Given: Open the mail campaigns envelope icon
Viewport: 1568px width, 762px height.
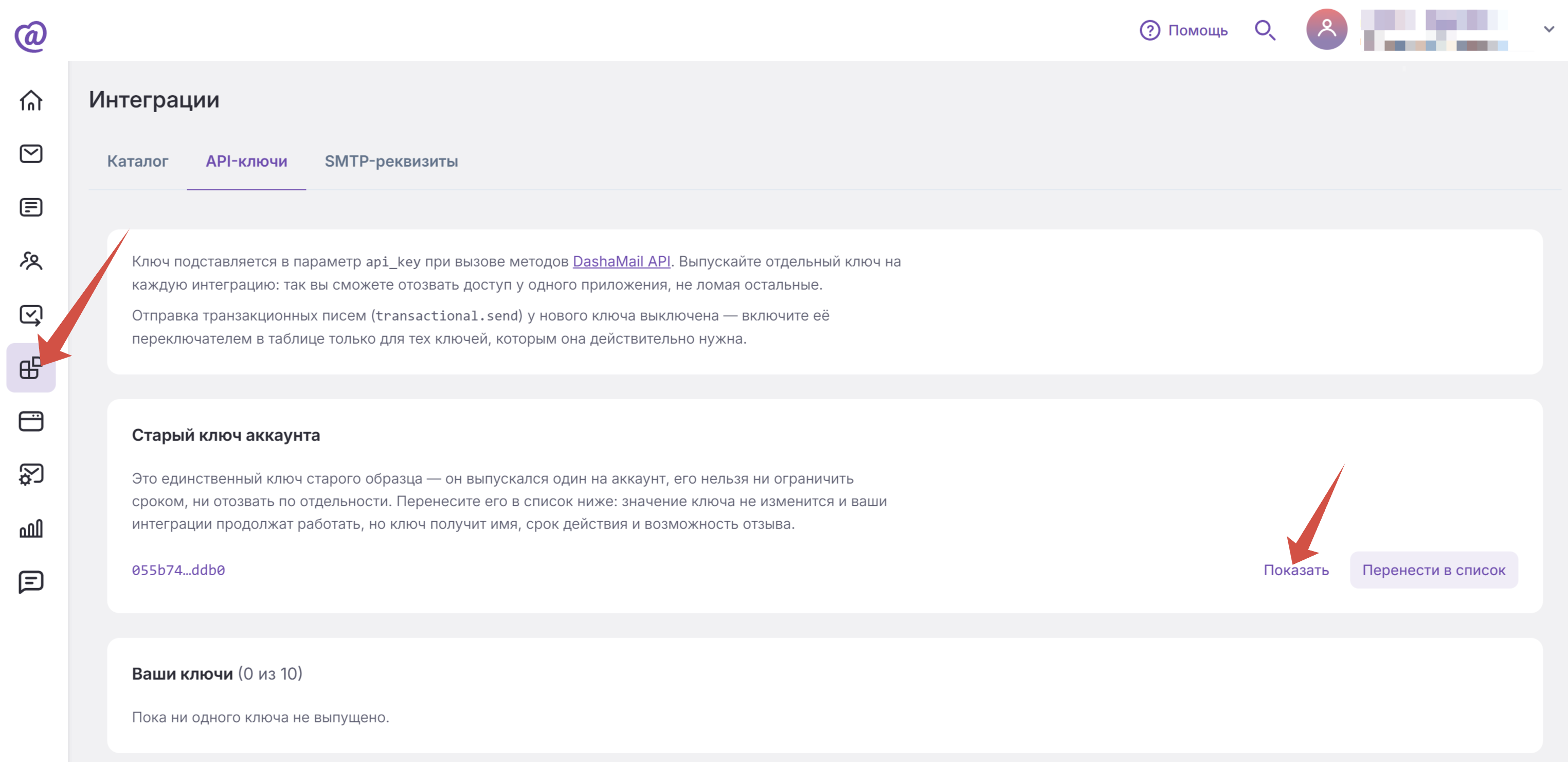Looking at the screenshot, I should [x=31, y=153].
